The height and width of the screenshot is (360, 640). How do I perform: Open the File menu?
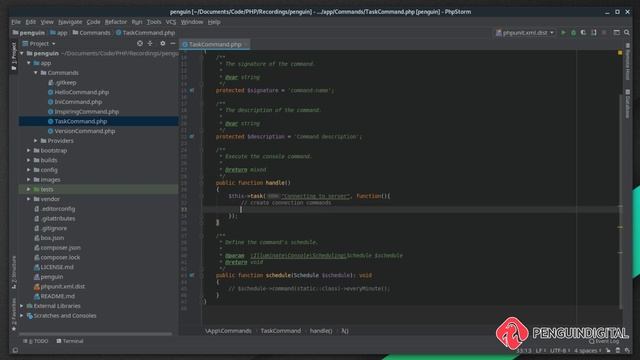click(16, 22)
